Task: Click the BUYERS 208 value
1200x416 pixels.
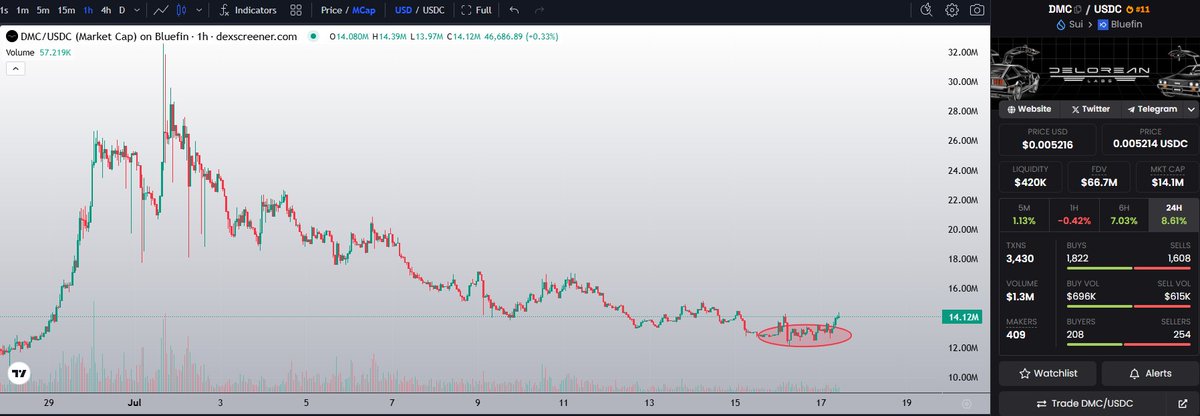Action: 1077,336
